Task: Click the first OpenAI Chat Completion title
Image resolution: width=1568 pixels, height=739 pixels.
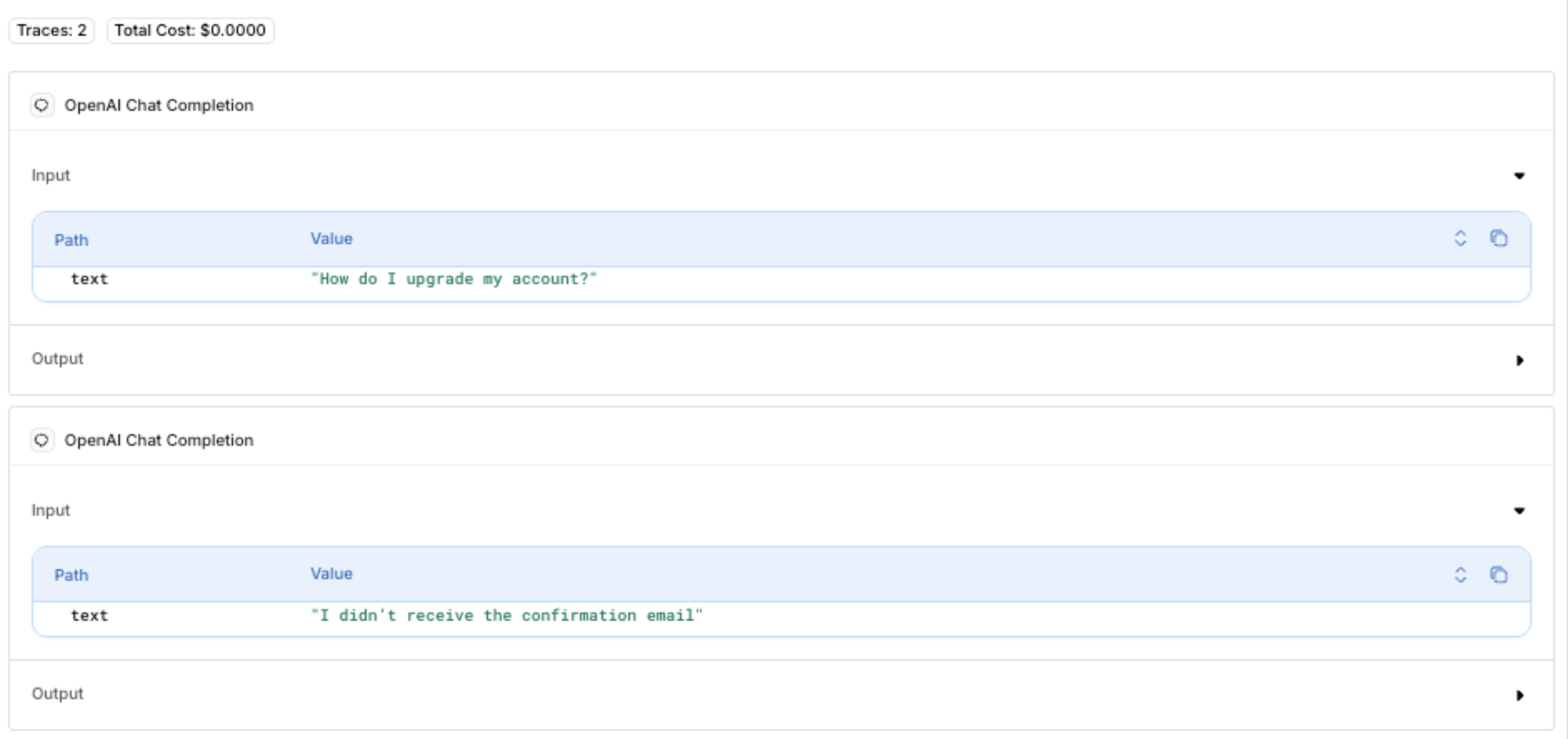Action: click(x=158, y=105)
